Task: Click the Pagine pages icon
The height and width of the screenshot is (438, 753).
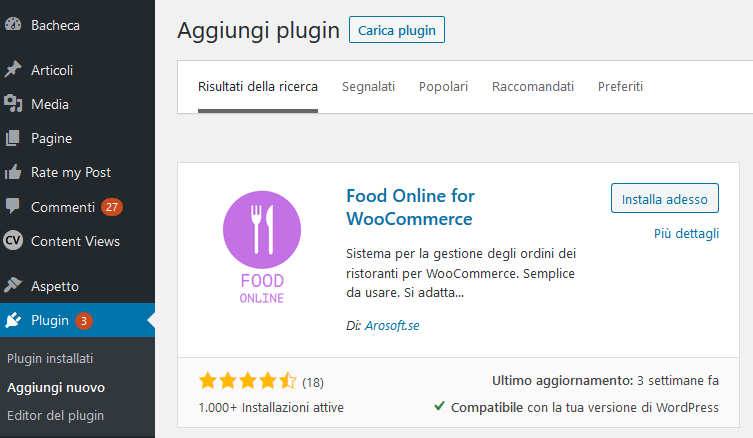Action: (13, 138)
